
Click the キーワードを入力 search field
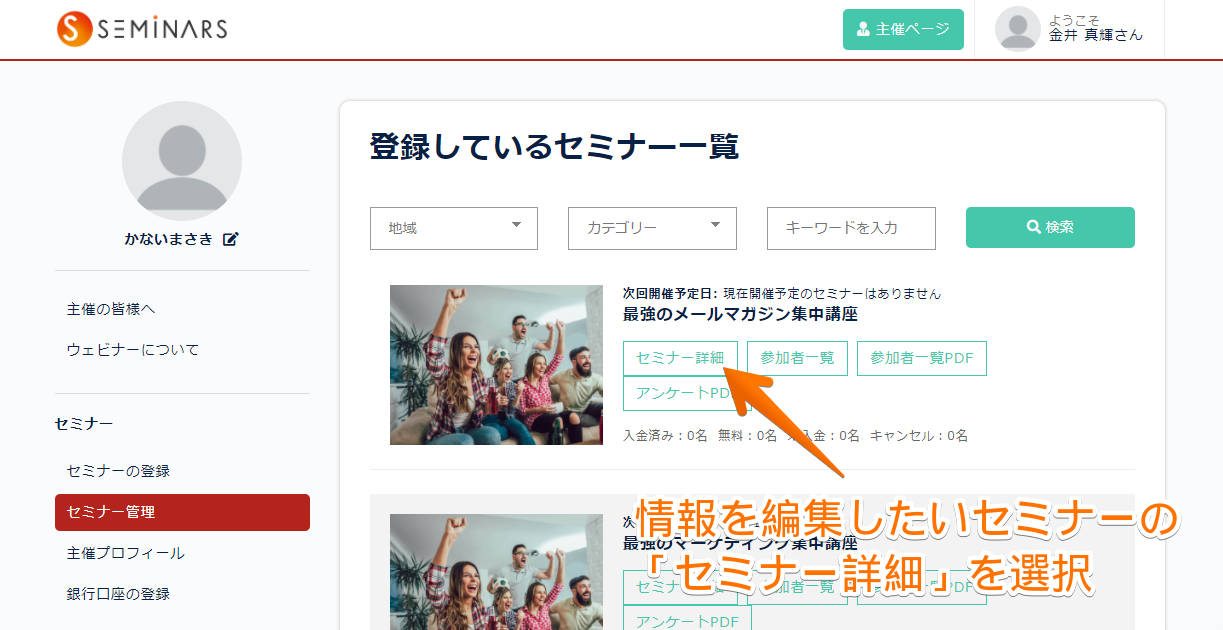pyautogui.click(x=851, y=228)
